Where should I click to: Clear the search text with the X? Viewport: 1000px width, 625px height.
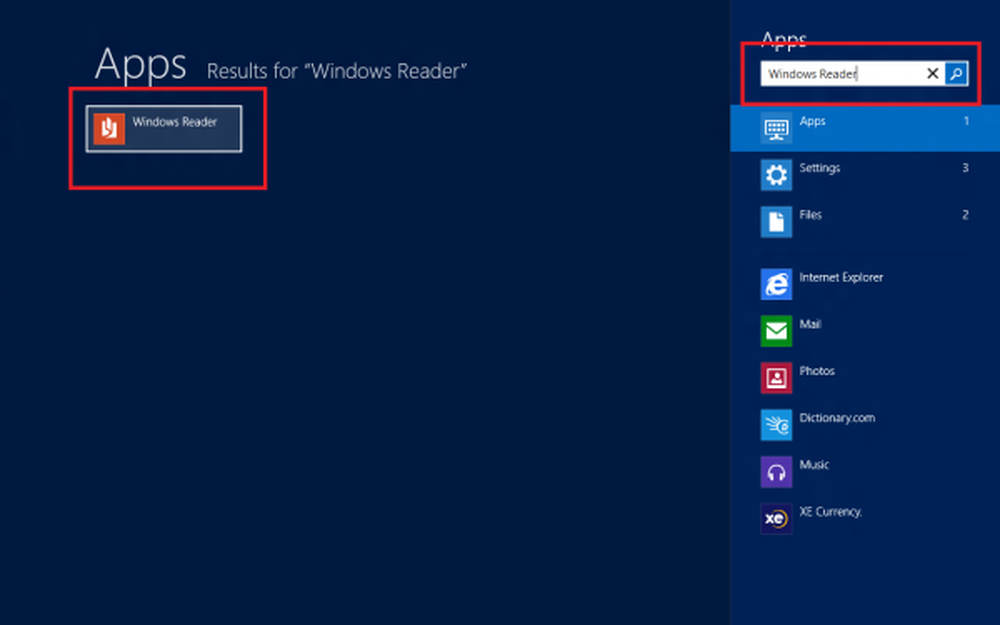tap(932, 74)
